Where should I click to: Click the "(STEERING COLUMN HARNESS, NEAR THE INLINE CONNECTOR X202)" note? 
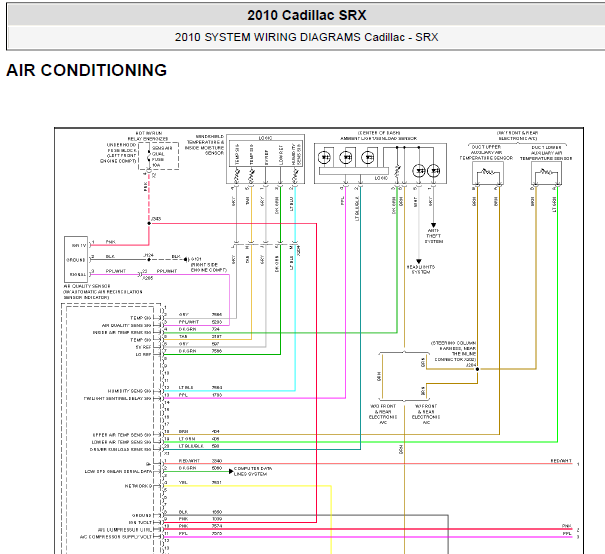click(453, 353)
